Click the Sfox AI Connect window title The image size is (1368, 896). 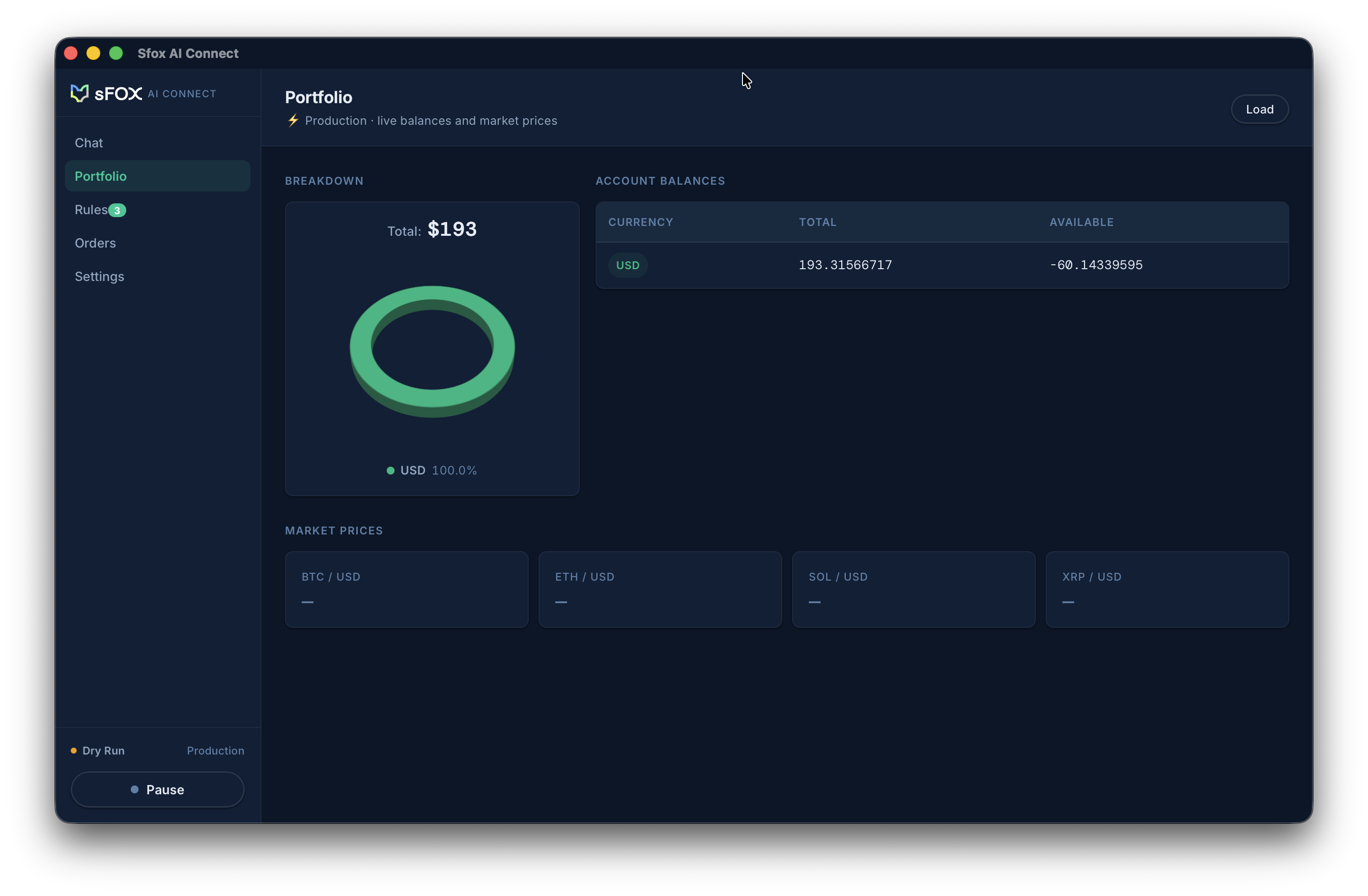coord(188,54)
